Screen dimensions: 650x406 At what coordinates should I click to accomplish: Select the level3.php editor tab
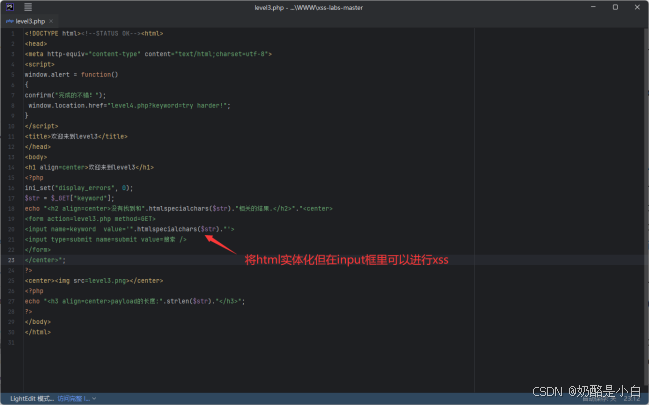30,21
